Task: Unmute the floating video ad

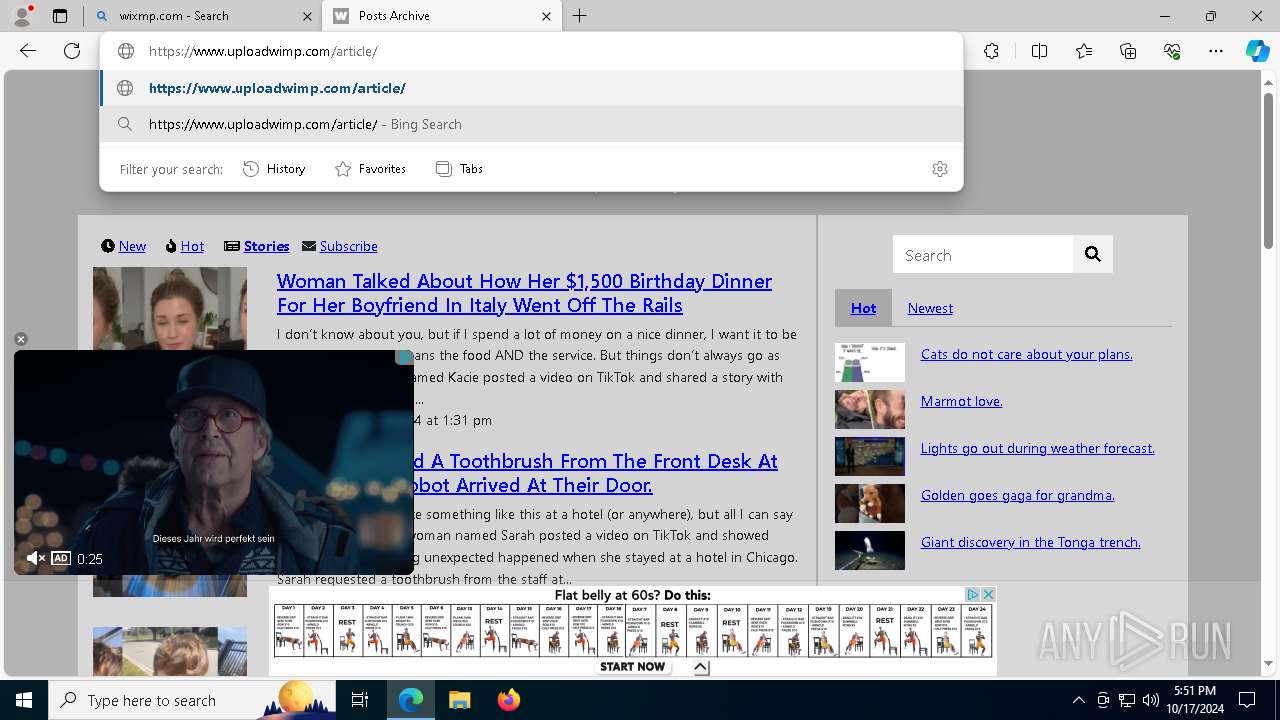Action: tap(35, 558)
